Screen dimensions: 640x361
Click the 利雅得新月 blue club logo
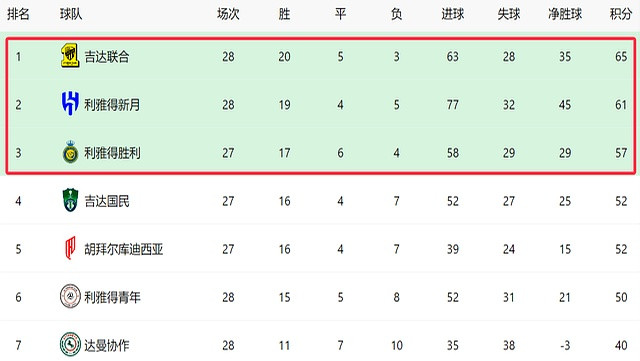coord(70,104)
